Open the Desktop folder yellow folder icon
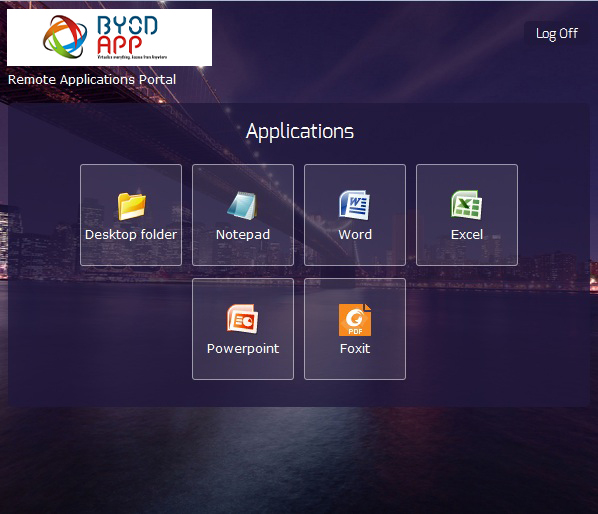 pyautogui.click(x=131, y=206)
